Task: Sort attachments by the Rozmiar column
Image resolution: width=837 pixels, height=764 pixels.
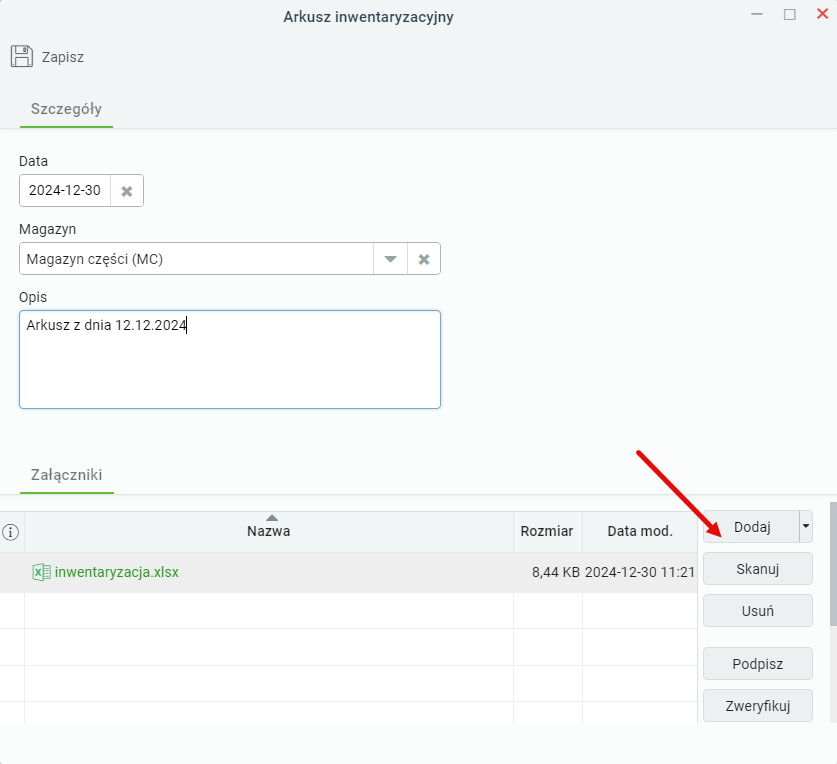Action: 547,532
